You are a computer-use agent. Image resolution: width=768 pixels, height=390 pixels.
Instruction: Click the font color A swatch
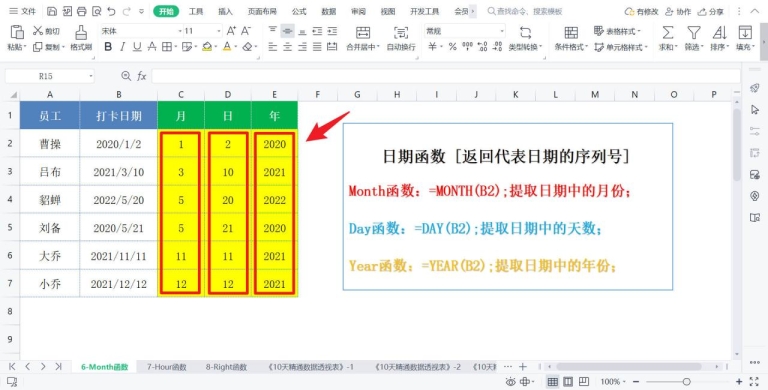click(226, 47)
